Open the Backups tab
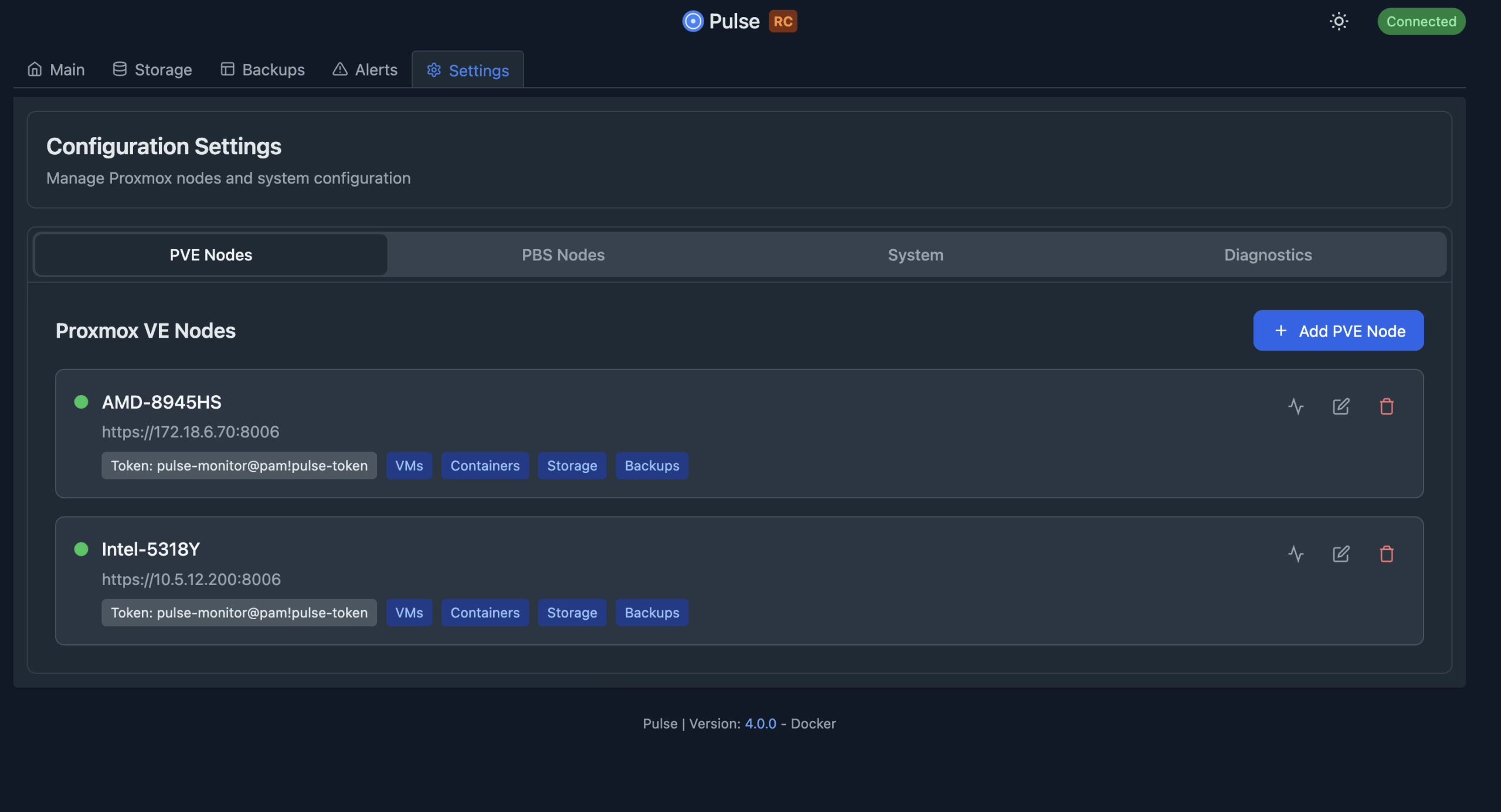 point(263,69)
